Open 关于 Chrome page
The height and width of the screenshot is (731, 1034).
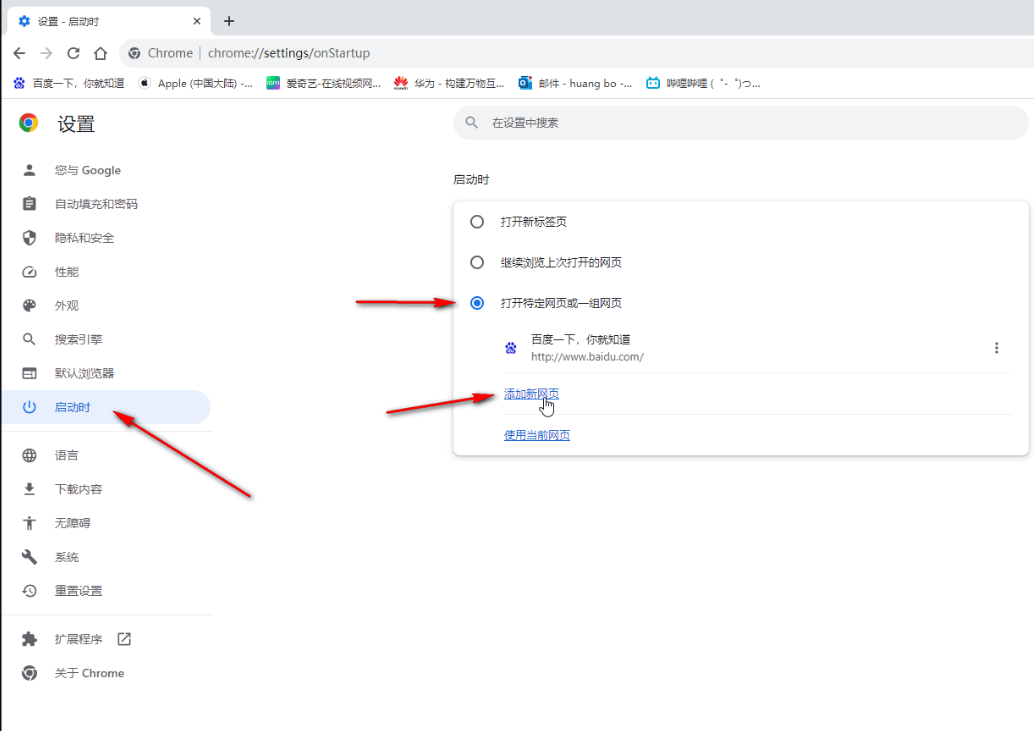point(106,673)
